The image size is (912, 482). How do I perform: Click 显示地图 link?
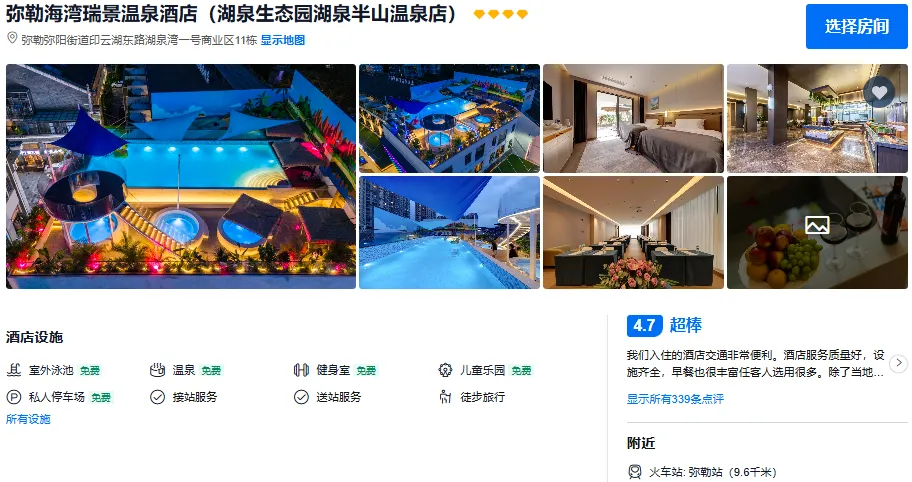pos(283,40)
